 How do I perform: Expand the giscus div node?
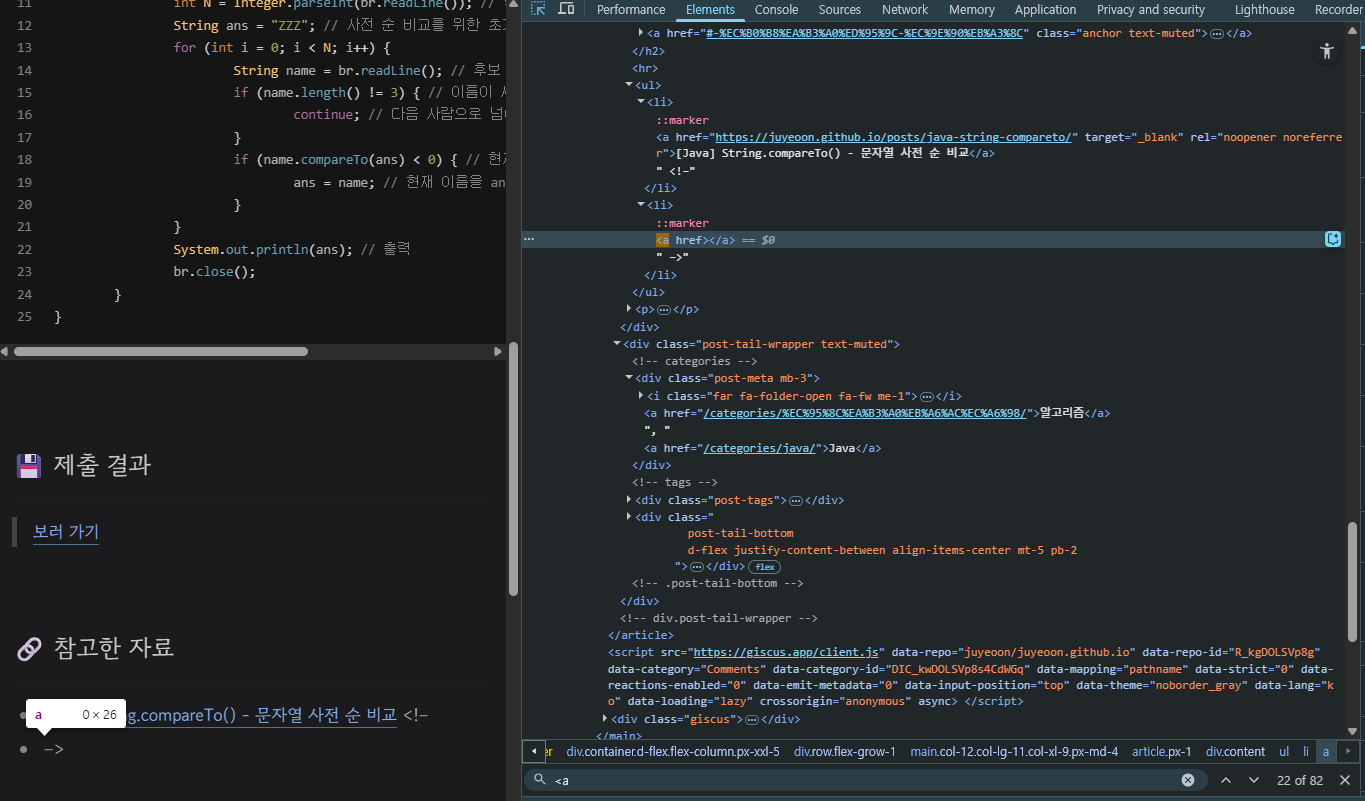(605, 719)
